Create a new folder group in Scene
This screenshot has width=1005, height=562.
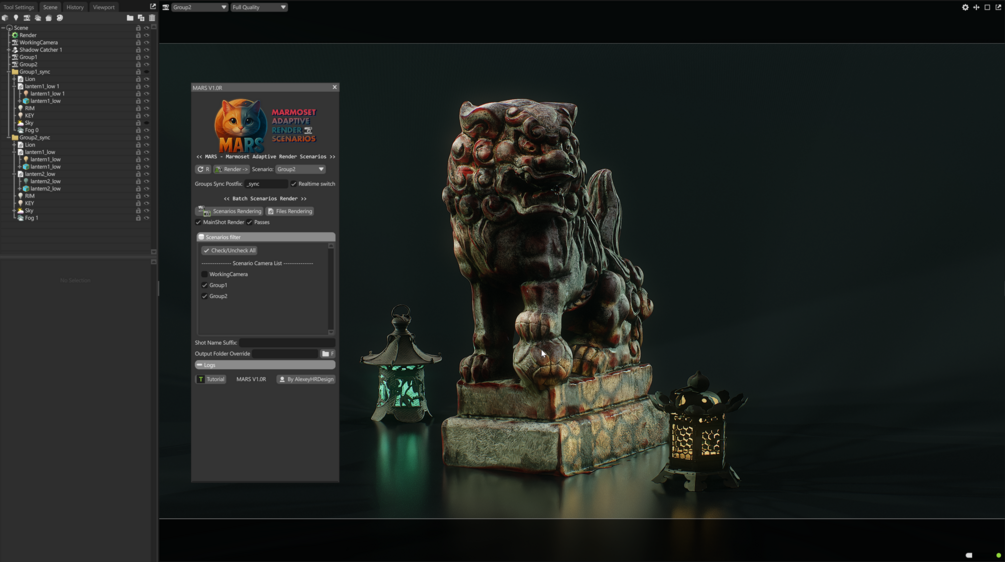[x=130, y=18]
